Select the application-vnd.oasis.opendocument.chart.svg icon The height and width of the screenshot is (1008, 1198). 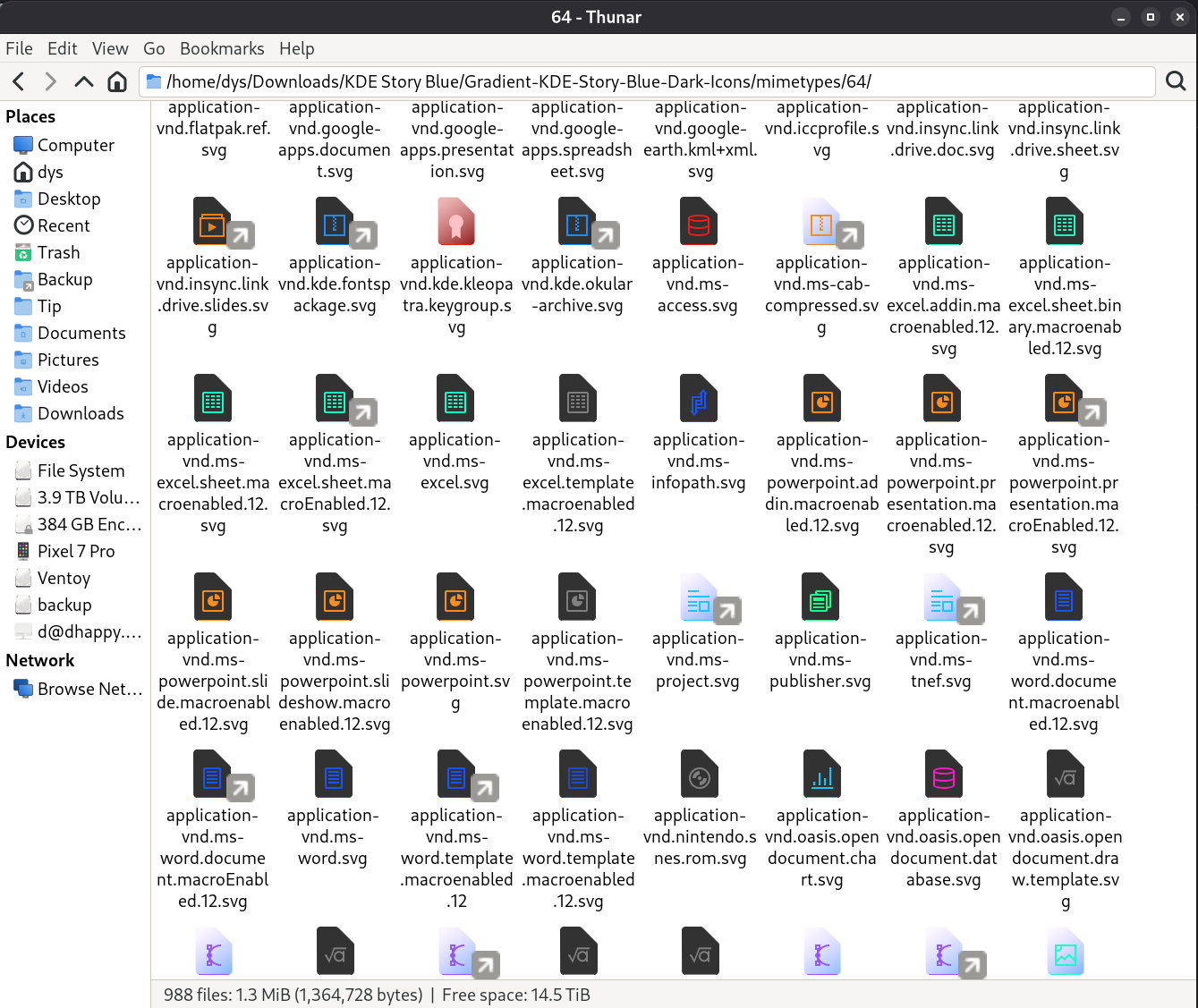coord(820,774)
